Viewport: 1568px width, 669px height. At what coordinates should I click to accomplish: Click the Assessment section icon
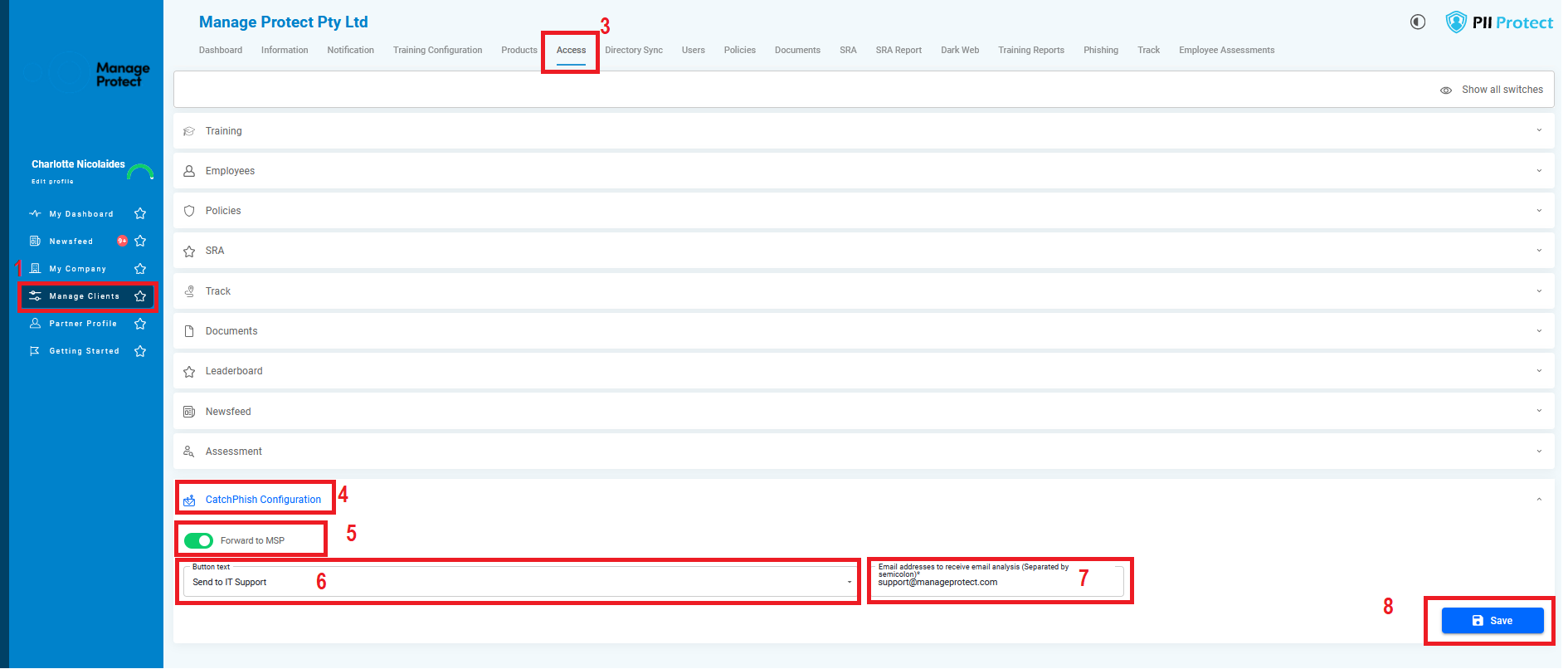189,452
